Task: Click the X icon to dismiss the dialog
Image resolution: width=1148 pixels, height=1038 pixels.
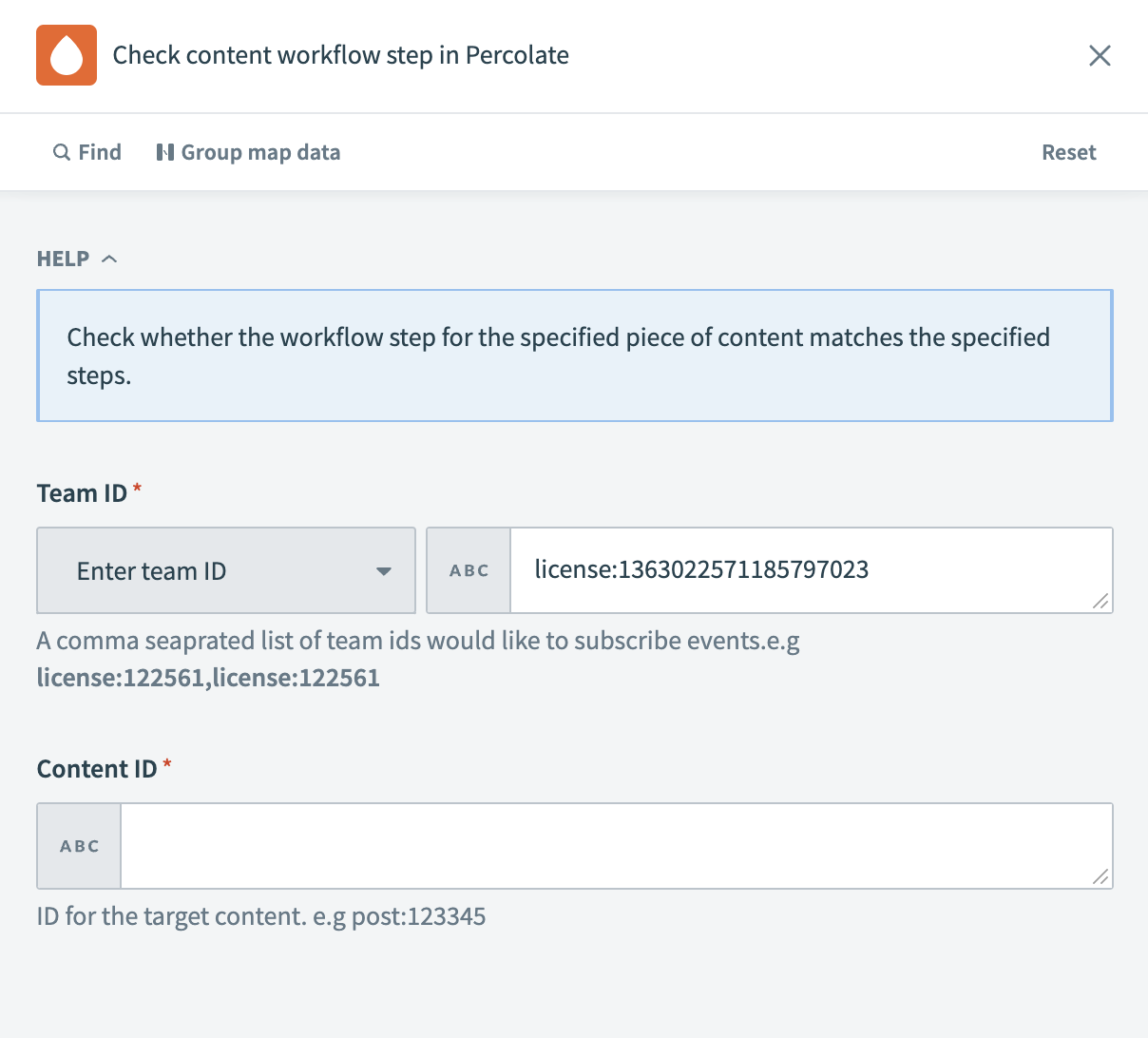Action: tap(1100, 55)
